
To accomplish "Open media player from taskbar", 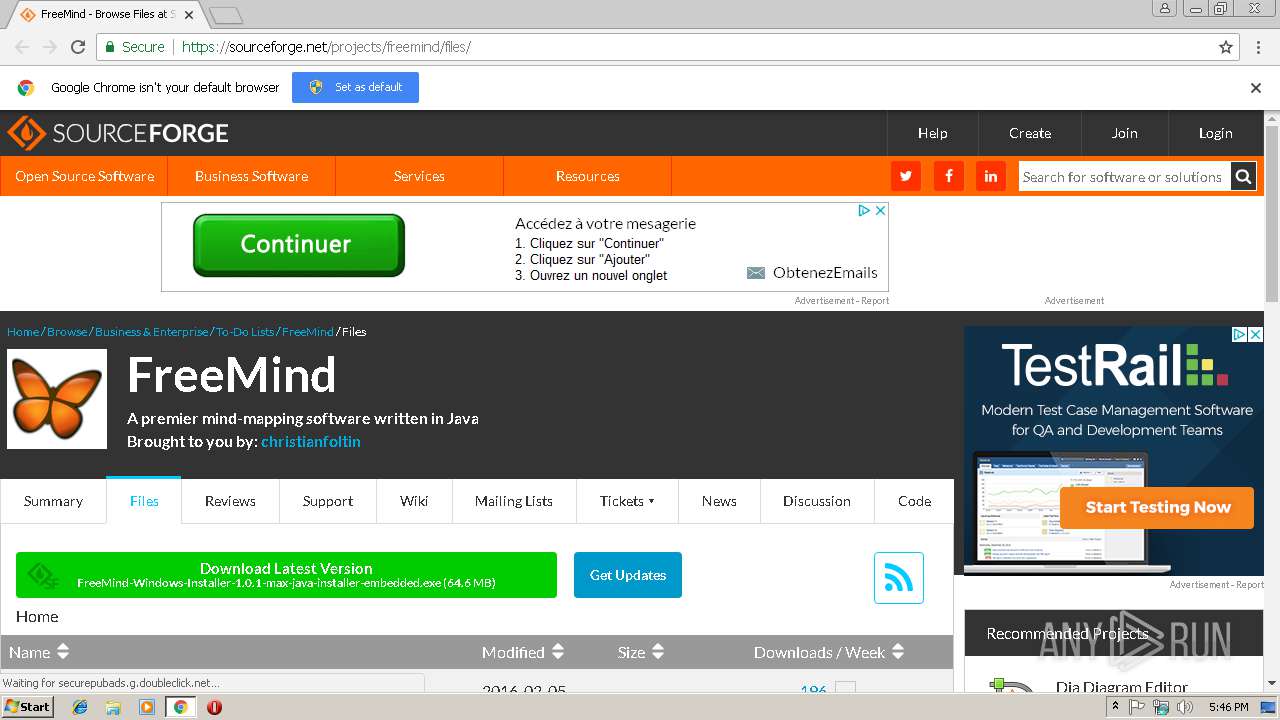I will 147,707.
